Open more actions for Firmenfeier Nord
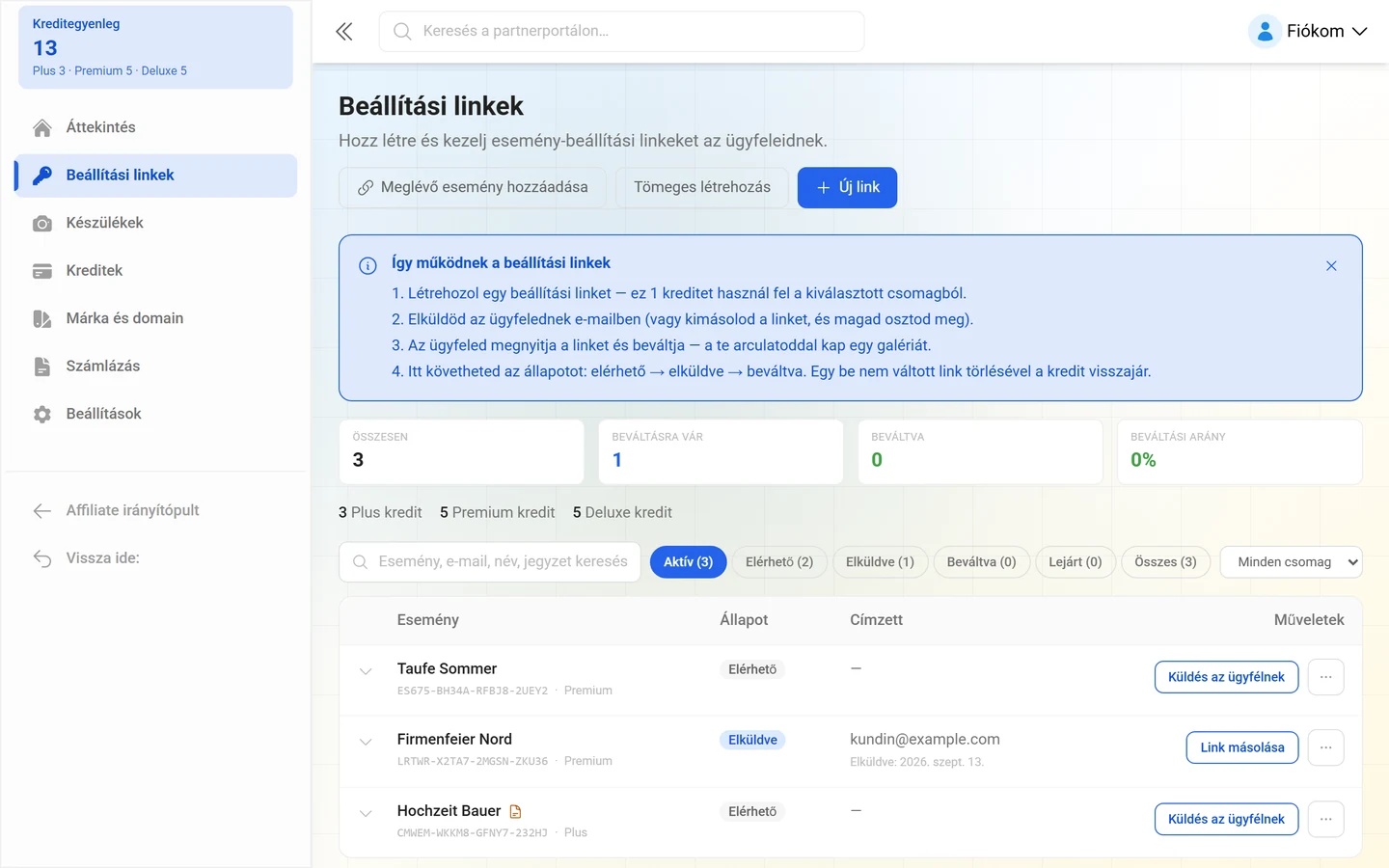This screenshot has width=1389, height=868. (1326, 747)
